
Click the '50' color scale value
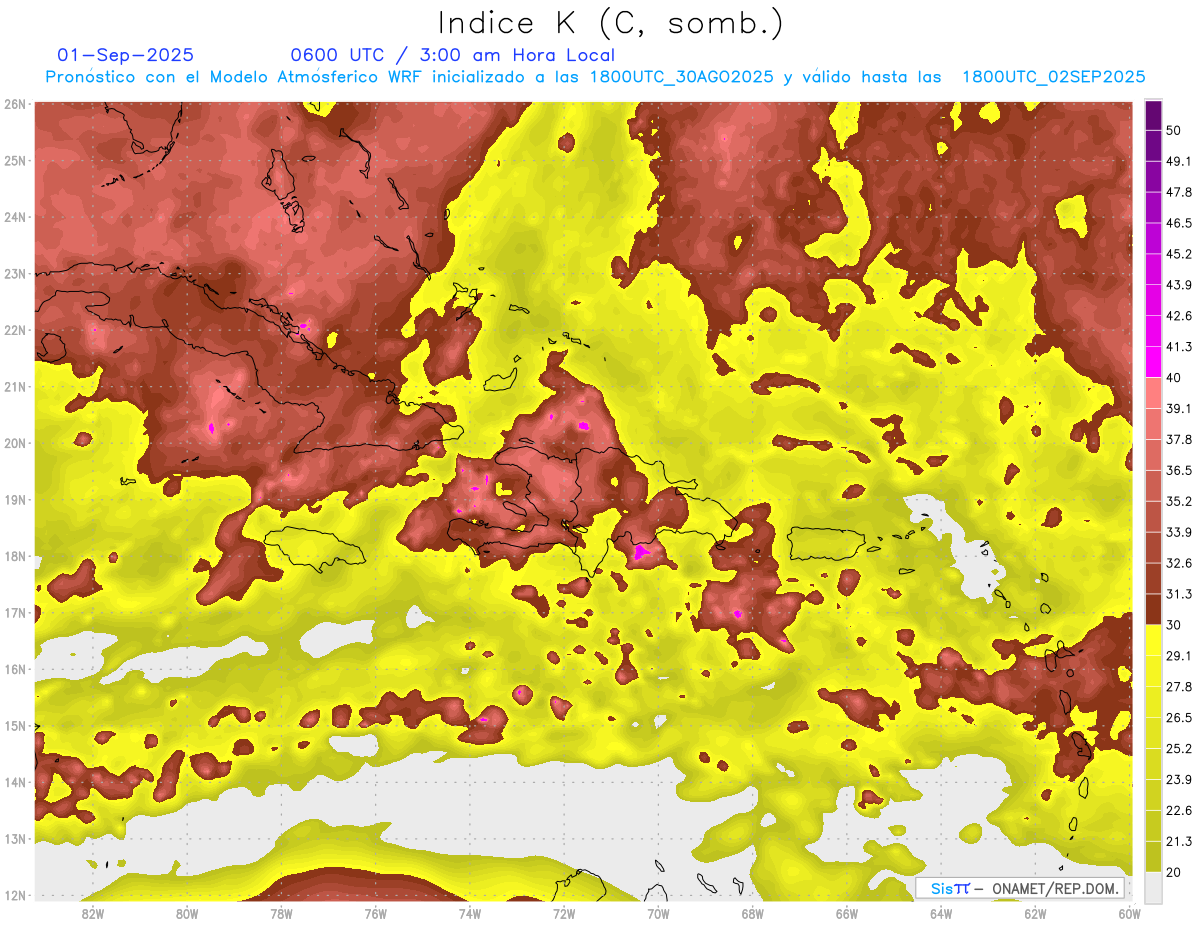click(1174, 130)
